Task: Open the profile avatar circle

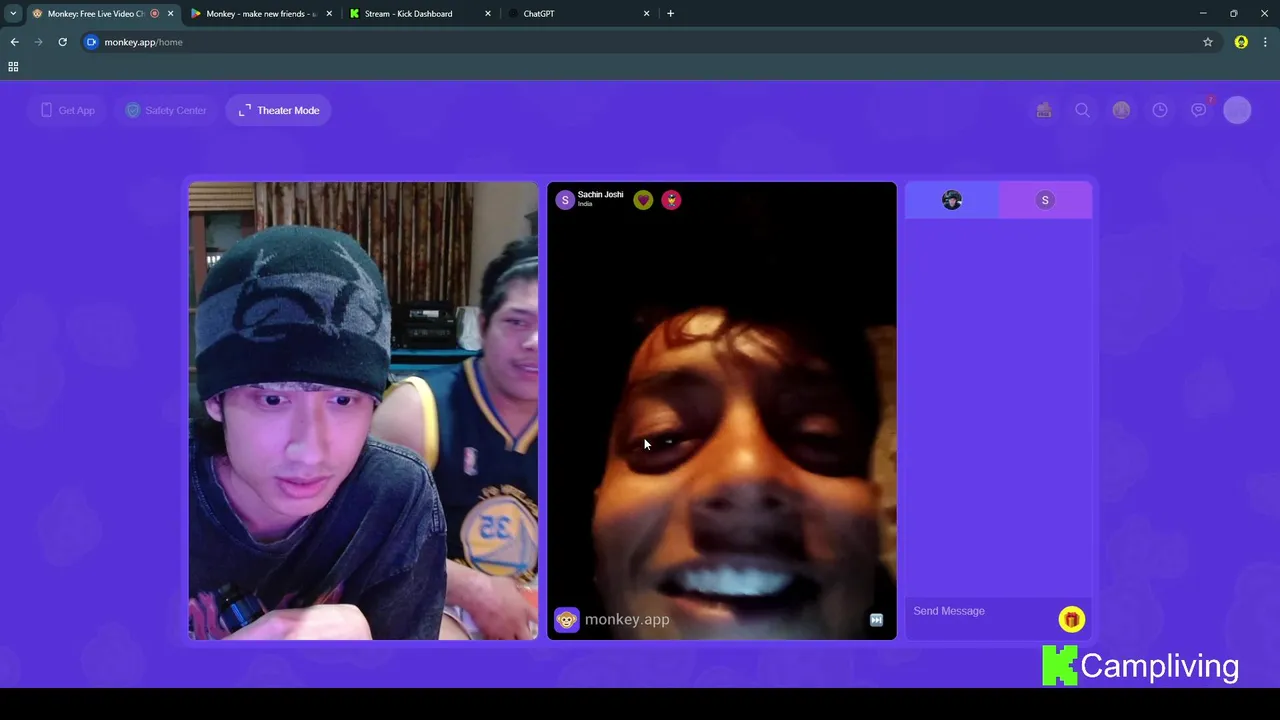Action: coord(1237,110)
